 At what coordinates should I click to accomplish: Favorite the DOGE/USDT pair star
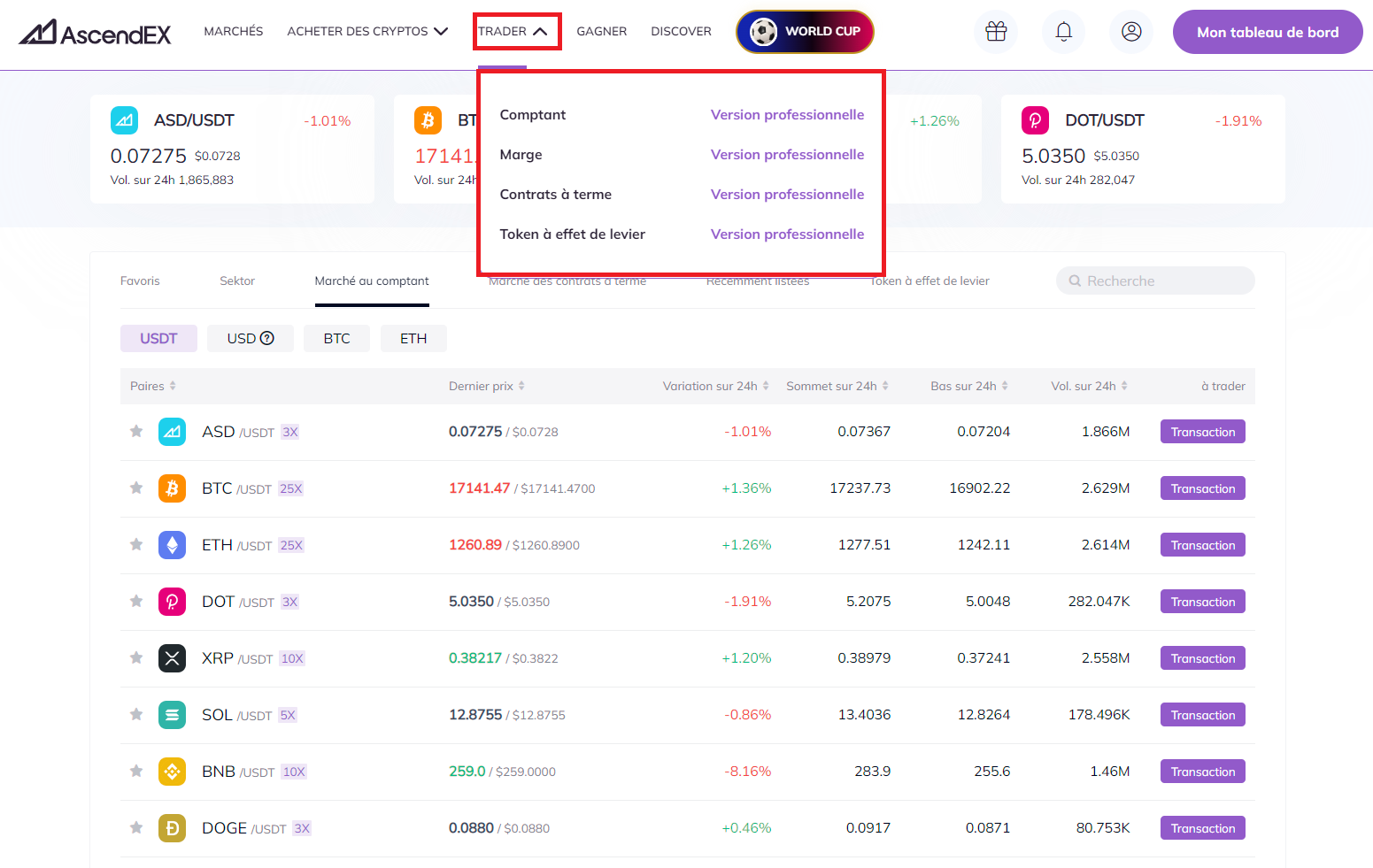pos(136,827)
